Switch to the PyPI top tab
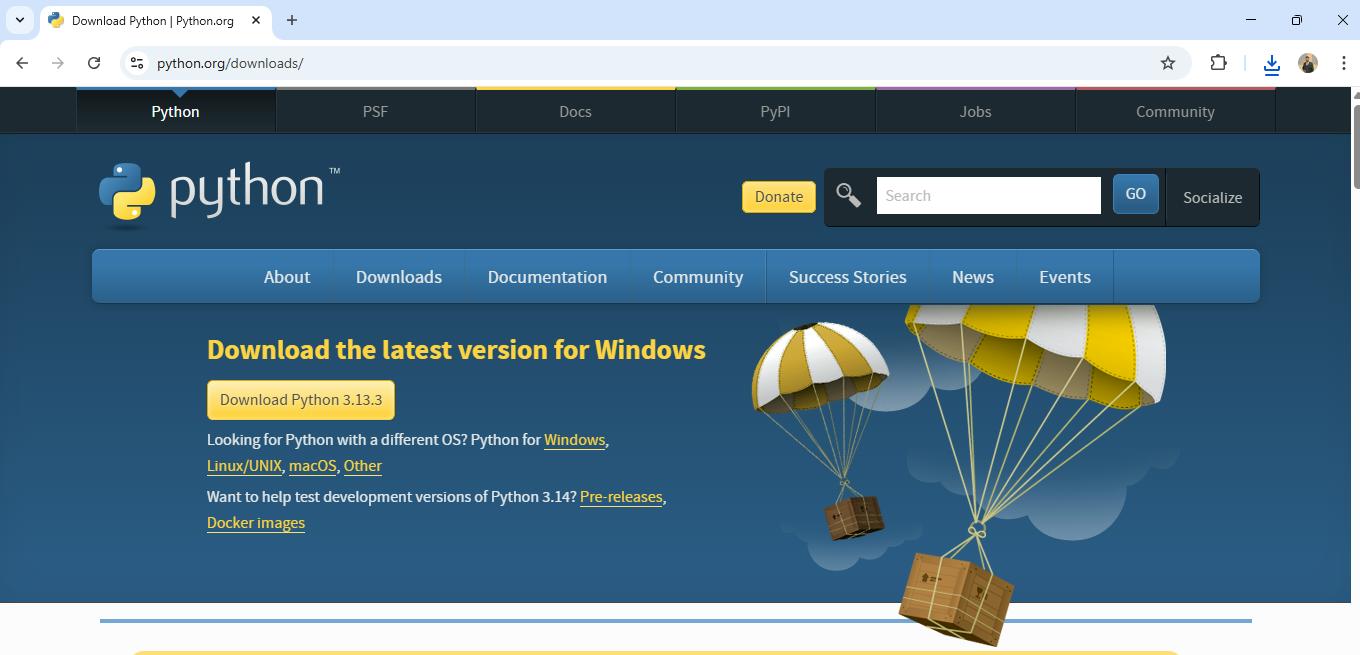This screenshot has width=1360, height=655. click(775, 111)
